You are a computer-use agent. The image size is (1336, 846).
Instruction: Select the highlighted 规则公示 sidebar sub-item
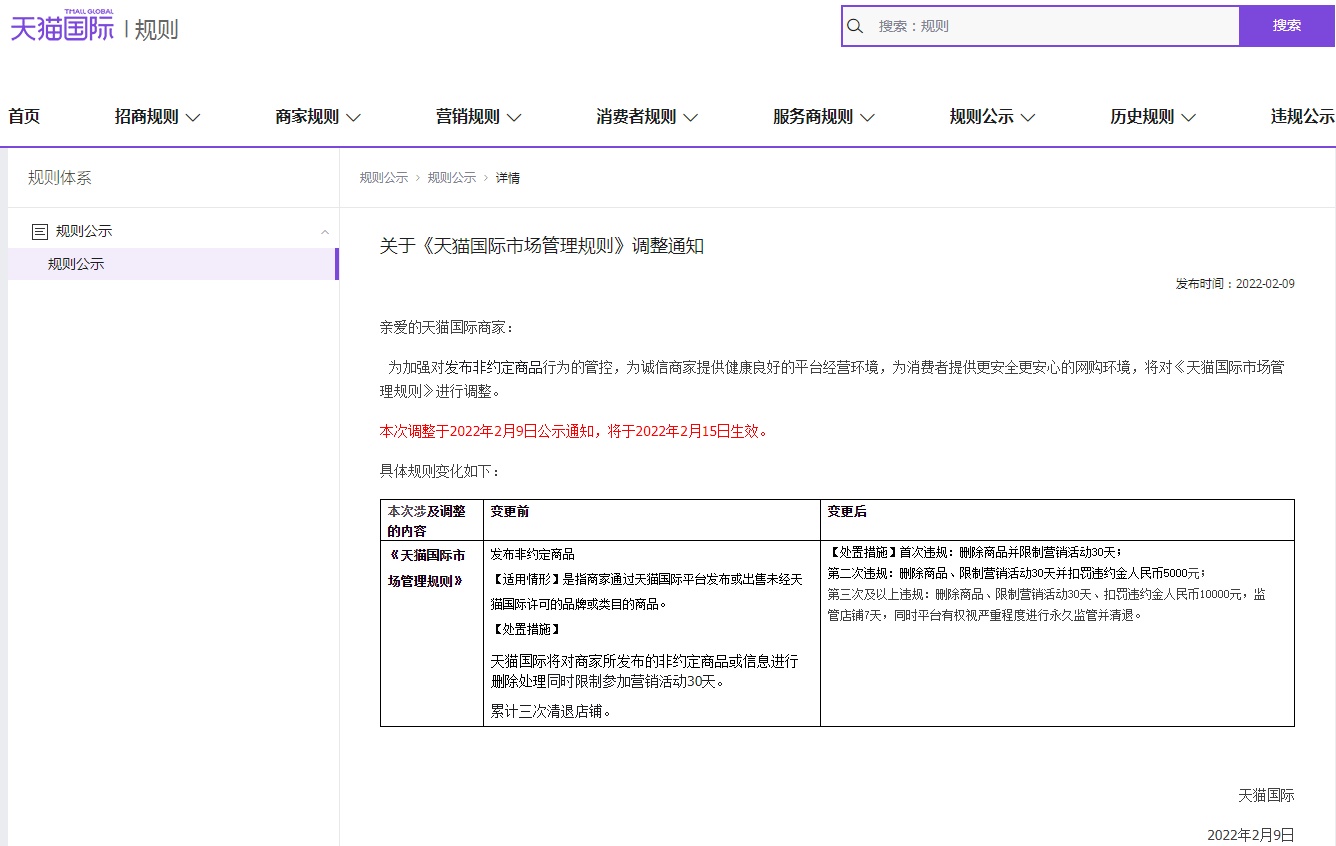click(x=173, y=264)
